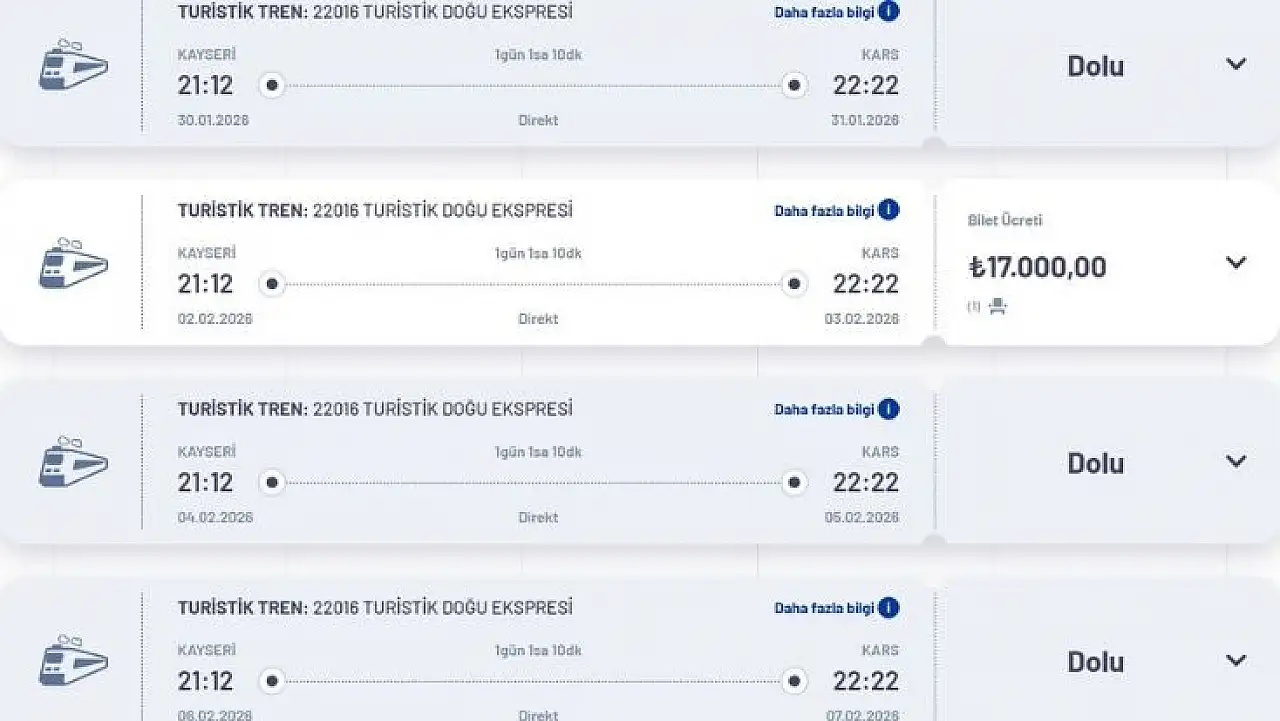Click info icon on 04.02.2026 train card

click(x=888, y=409)
